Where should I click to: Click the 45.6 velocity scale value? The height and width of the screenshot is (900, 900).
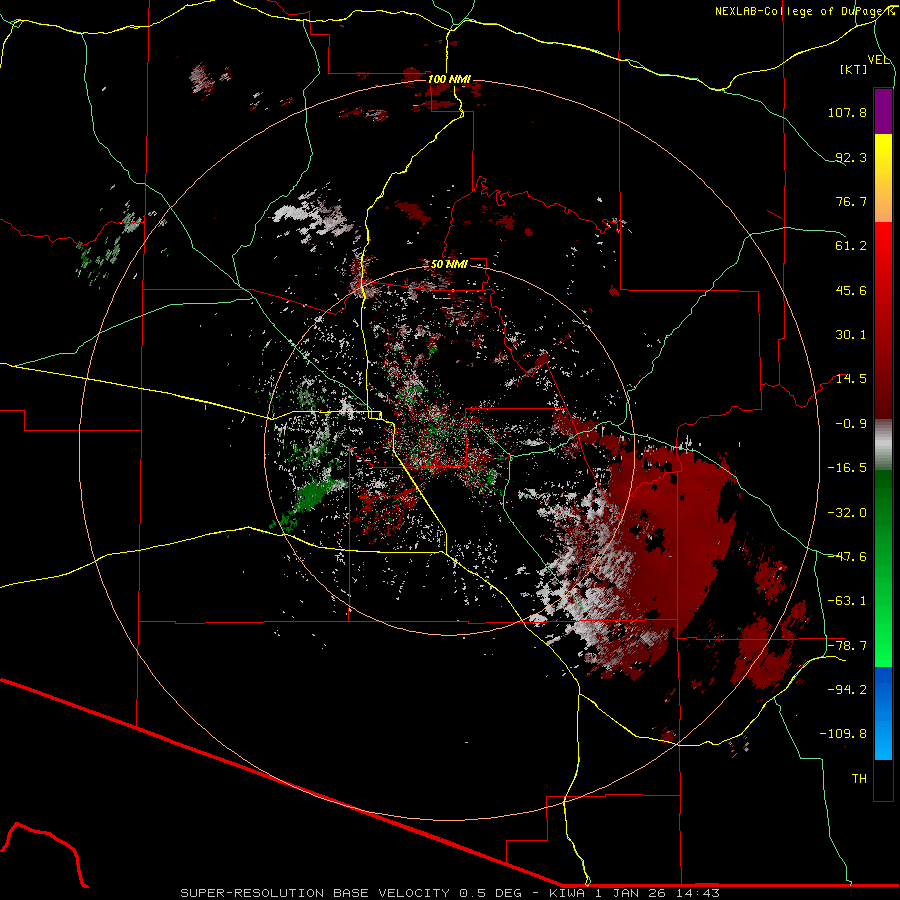coord(851,290)
